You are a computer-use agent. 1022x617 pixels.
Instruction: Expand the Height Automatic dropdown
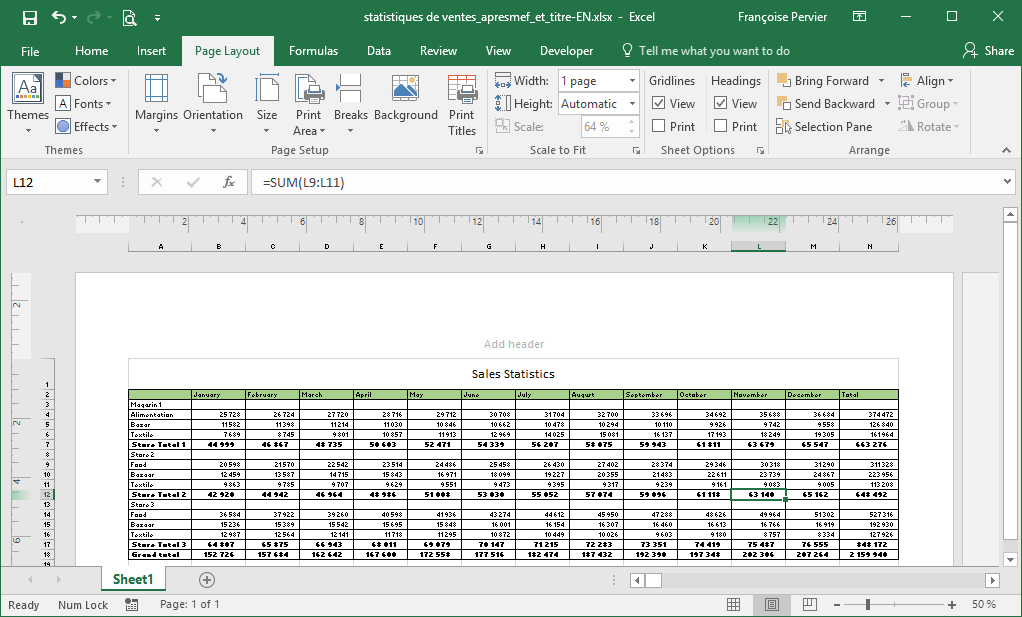click(x=632, y=104)
